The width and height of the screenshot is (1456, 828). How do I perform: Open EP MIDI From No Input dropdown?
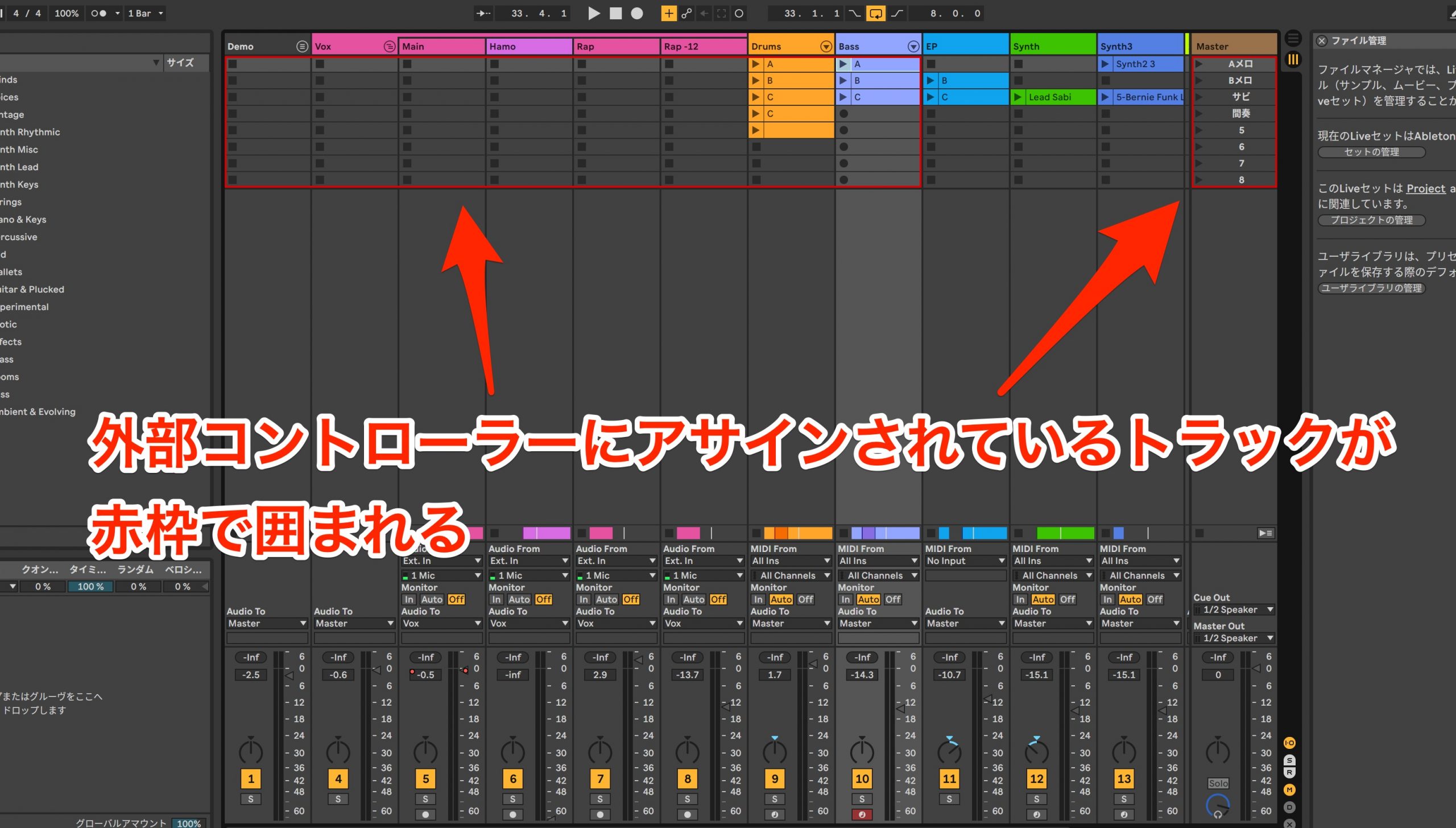pos(965,561)
